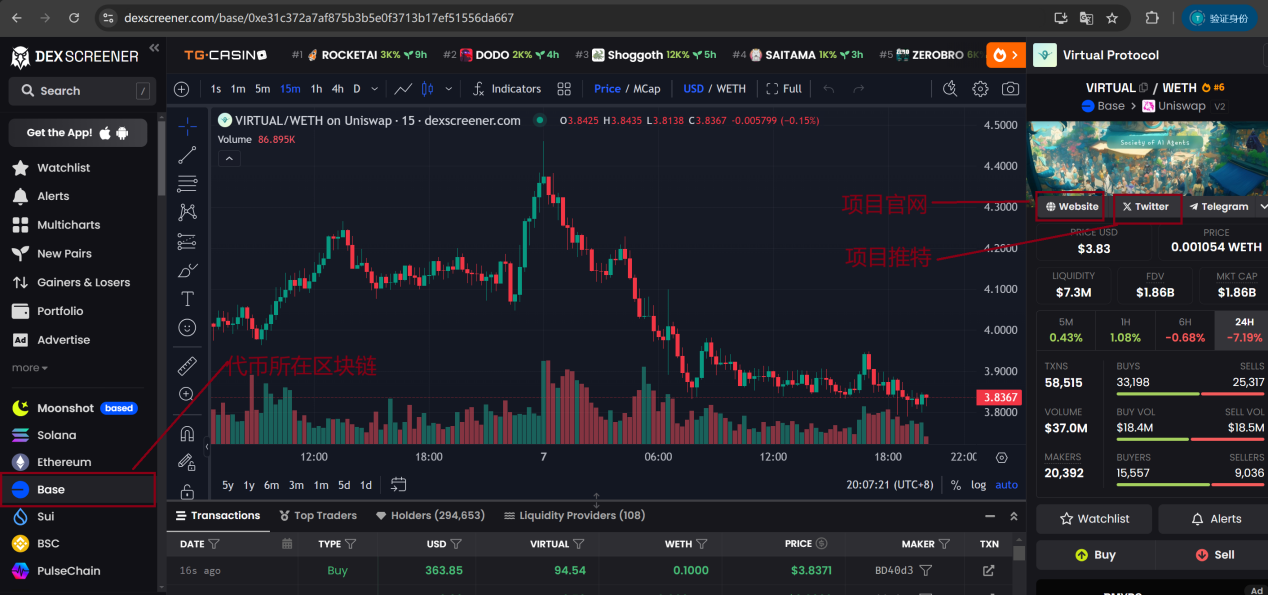Collapse the left sidebar
The image size is (1268, 595).
click(x=154, y=48)
